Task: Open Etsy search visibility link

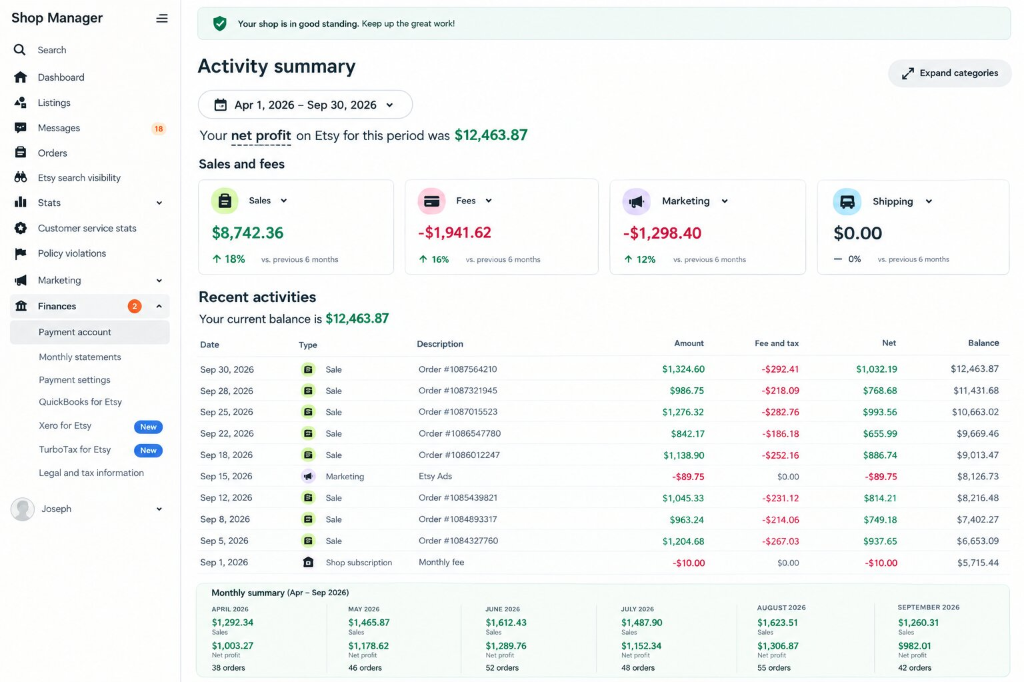Action: pyautogui.click(x=79, y=178)
